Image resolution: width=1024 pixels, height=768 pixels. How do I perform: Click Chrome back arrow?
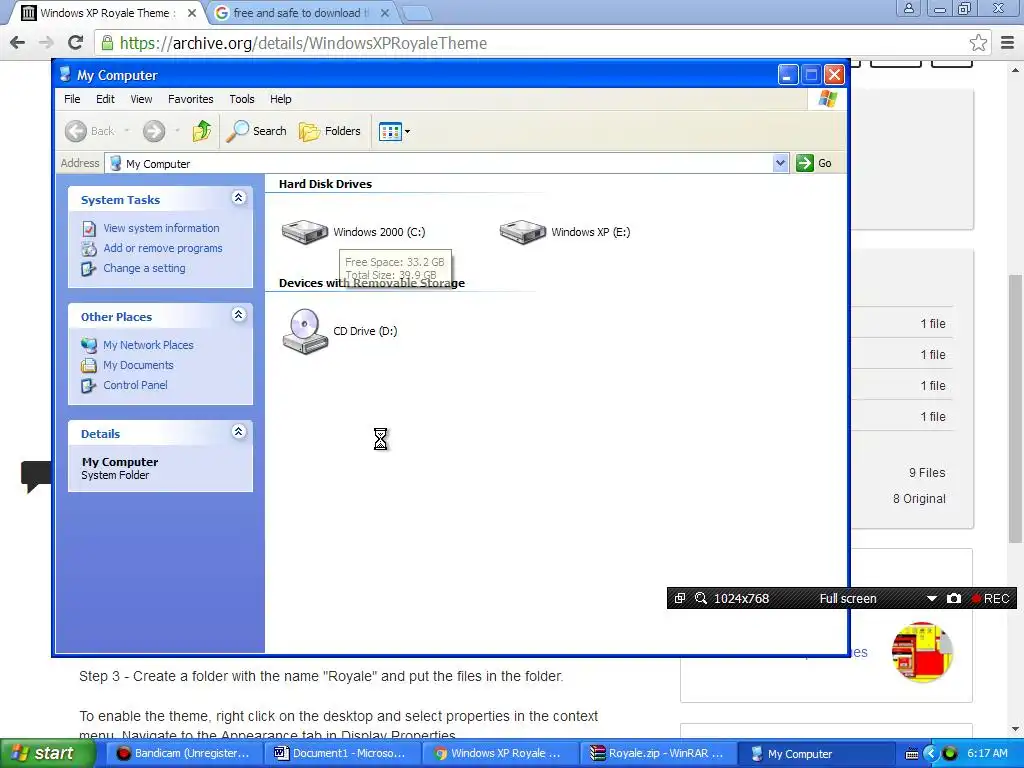[x=18, y=43]
